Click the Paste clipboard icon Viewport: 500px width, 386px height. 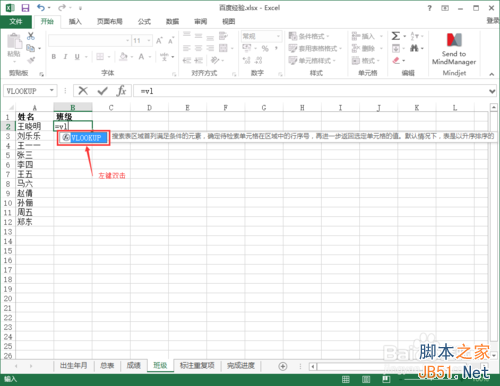click(x=14, y=42)
